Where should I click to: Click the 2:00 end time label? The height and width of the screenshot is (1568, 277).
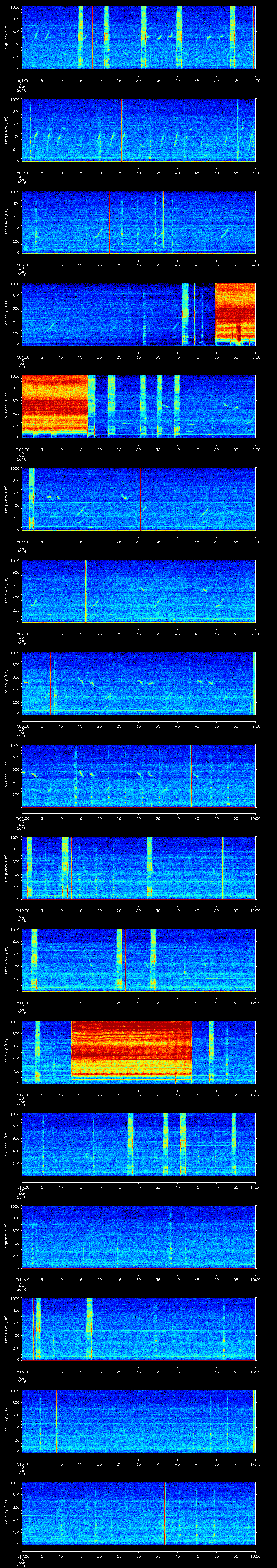[256, 80]
